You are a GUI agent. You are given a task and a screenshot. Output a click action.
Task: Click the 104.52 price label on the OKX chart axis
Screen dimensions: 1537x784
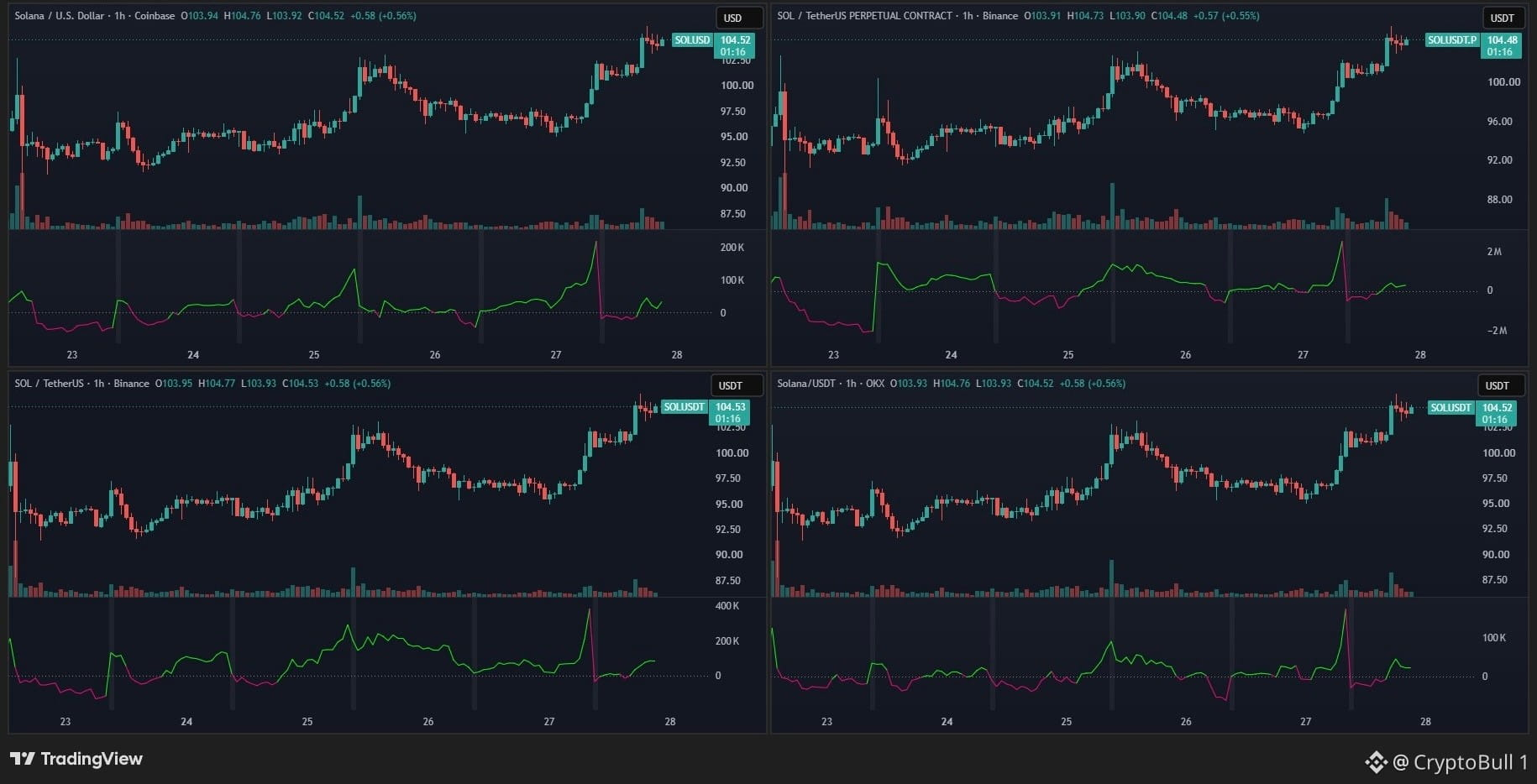tap(1497, 408)
